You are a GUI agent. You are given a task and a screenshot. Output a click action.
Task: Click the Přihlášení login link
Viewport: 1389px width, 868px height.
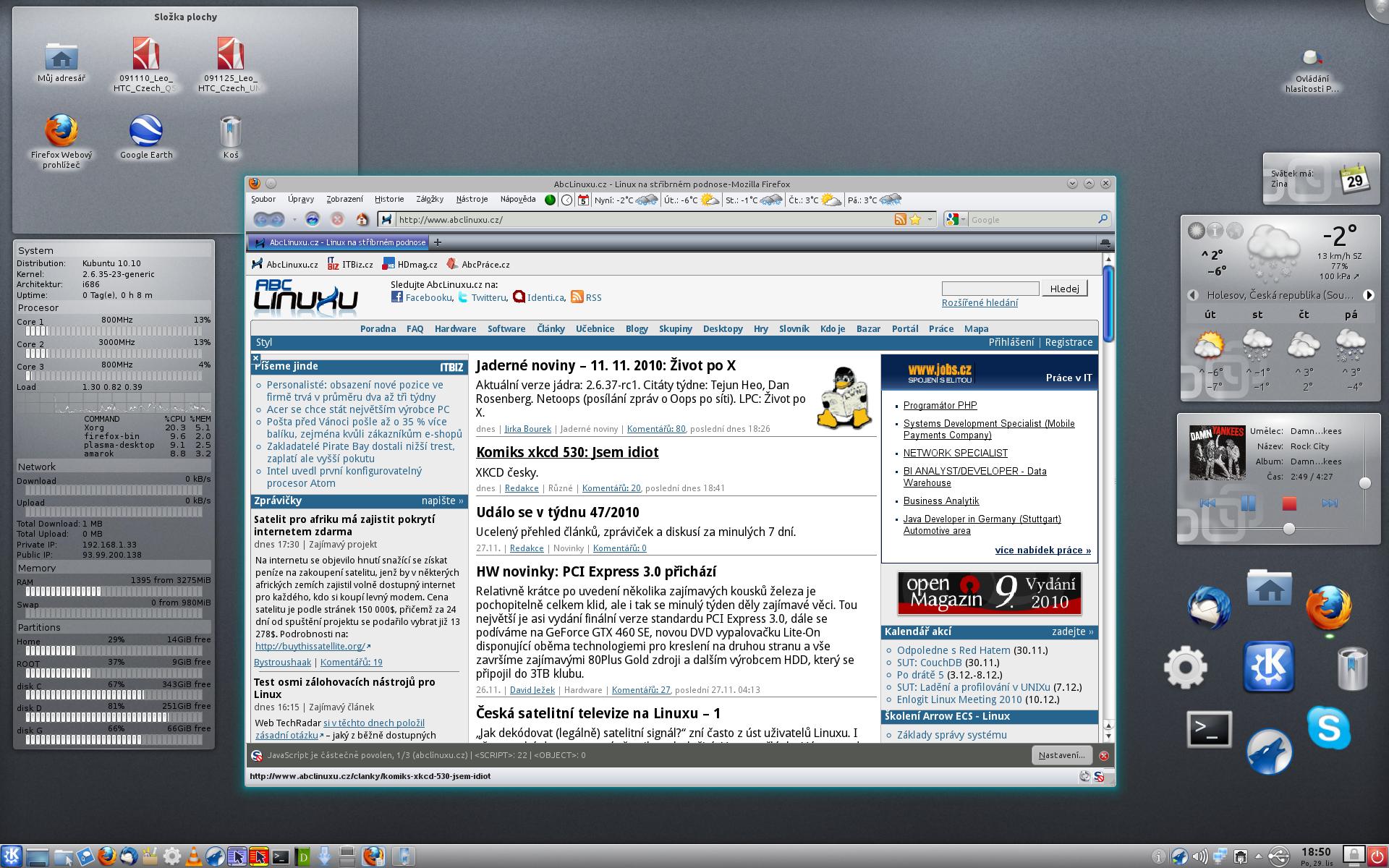pos(1011,342)
